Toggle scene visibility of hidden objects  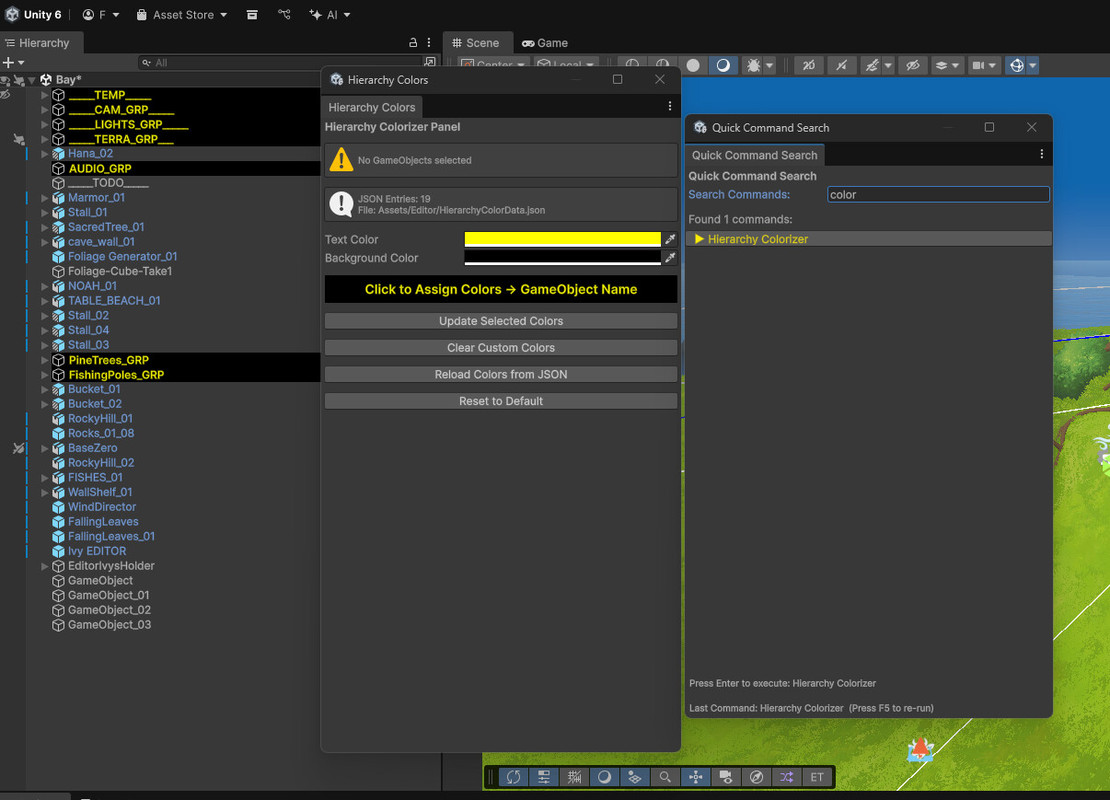pos(912,65)
